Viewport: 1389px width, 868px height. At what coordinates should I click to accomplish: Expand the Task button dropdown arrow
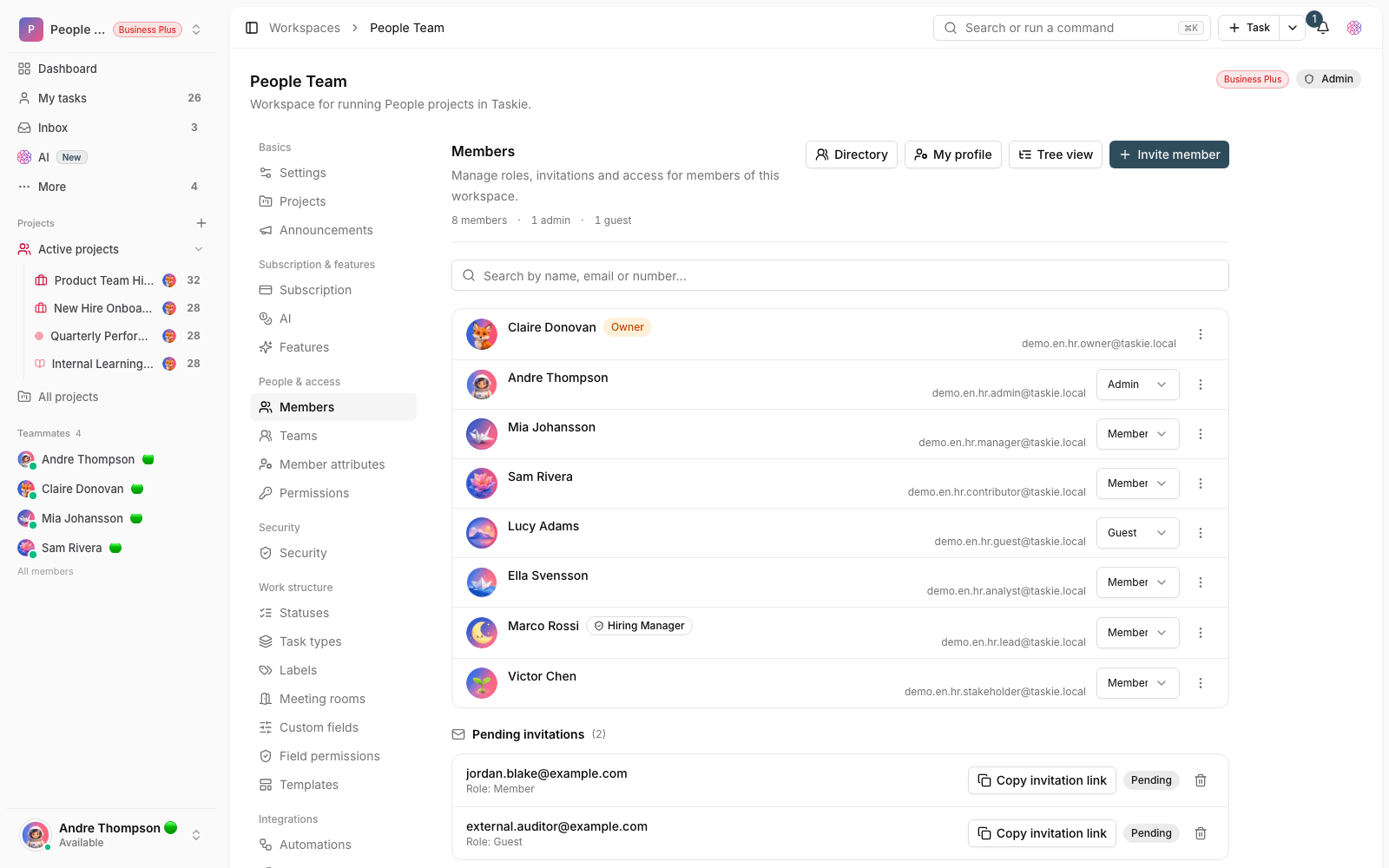click(x=1293, y=28)
